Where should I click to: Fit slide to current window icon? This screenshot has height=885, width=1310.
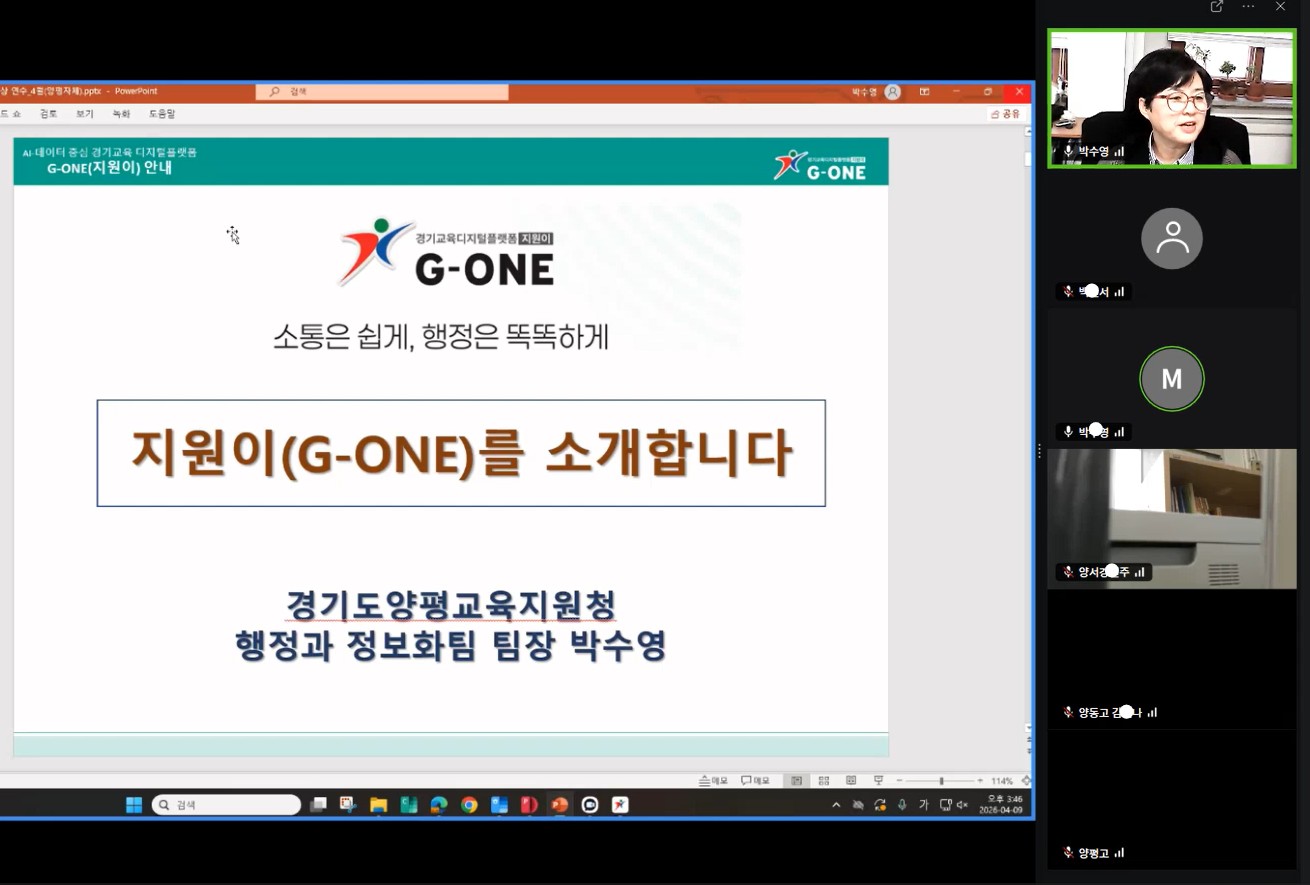(x=1026, y=780)
